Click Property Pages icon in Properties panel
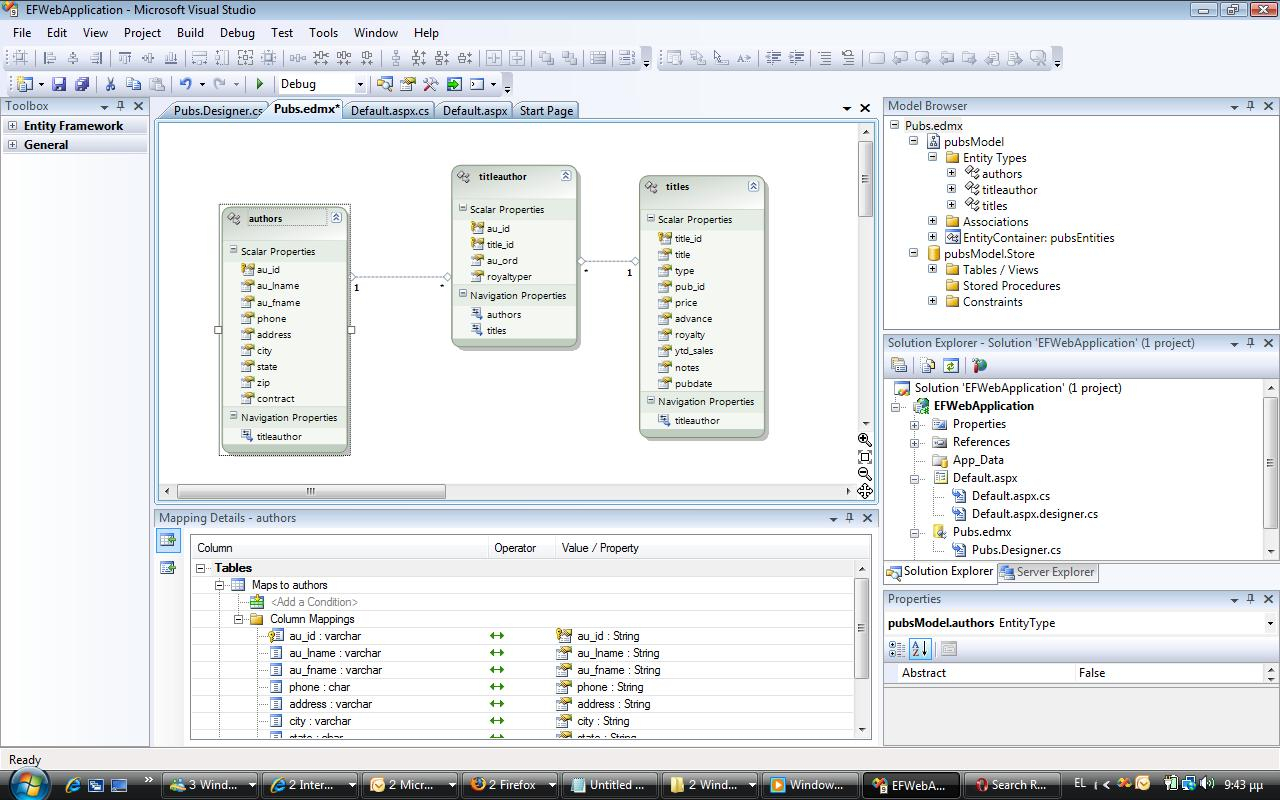The image size is (1280, 800). (949, 649)
